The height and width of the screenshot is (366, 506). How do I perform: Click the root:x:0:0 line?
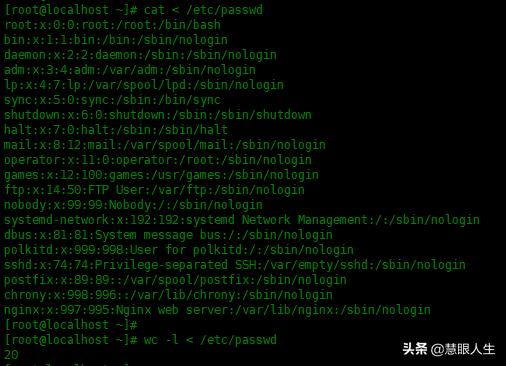click(x=112, y=25)
